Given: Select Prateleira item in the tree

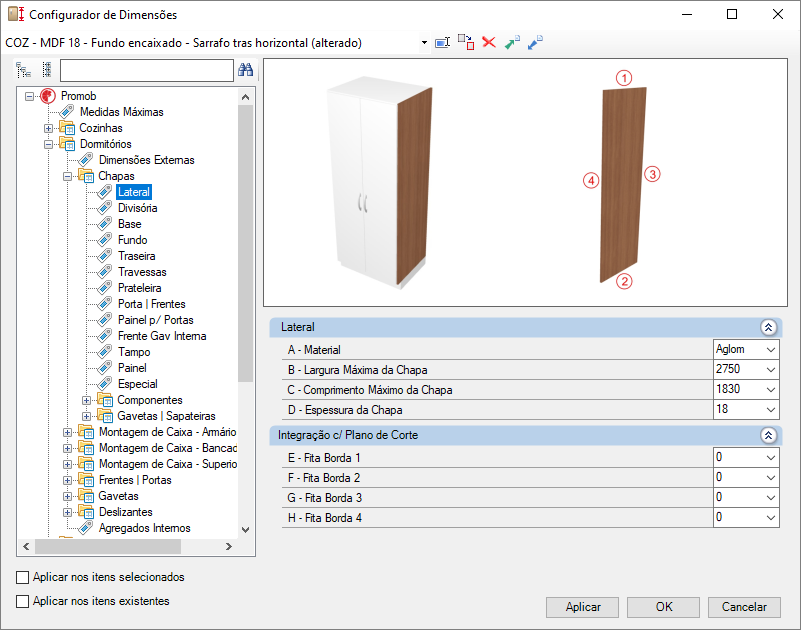Looking at the screenshot, I should coord(139,288).
